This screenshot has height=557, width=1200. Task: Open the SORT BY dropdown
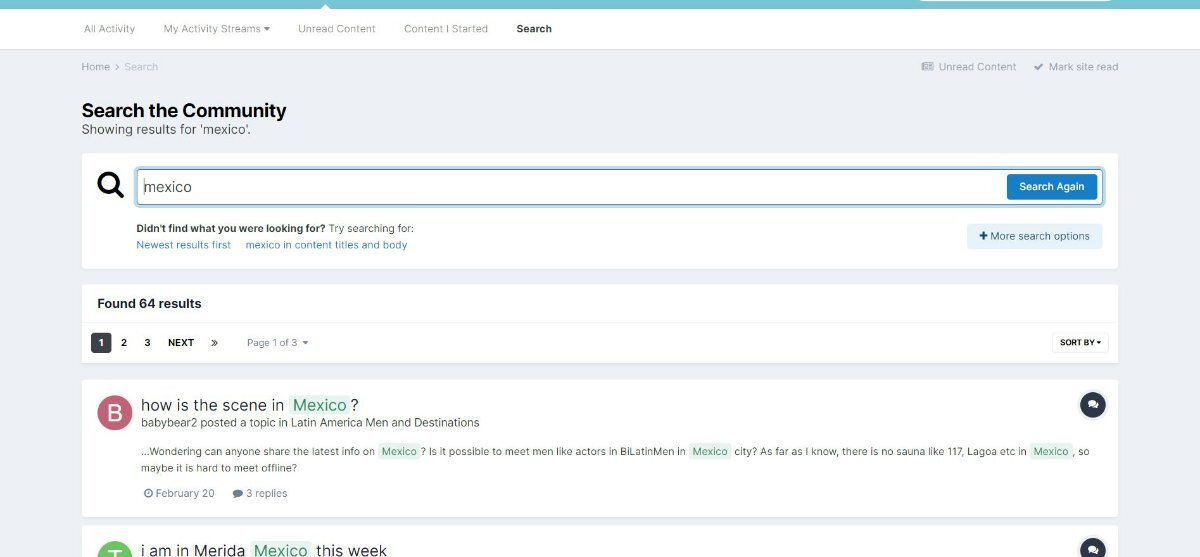(1080, 343)
